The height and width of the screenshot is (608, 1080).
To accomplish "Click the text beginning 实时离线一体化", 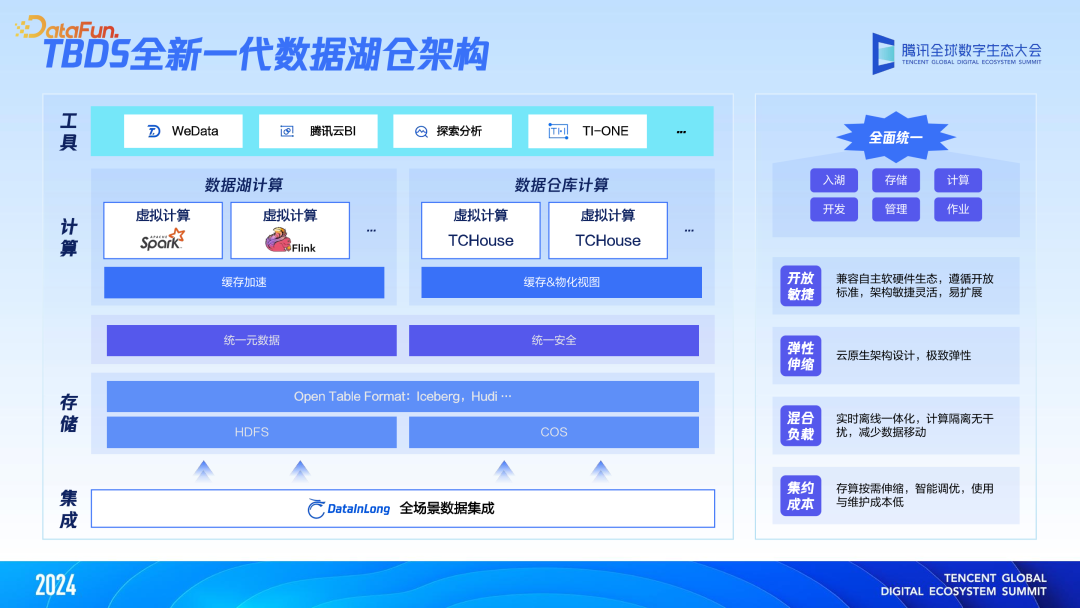I will [915, 426].
